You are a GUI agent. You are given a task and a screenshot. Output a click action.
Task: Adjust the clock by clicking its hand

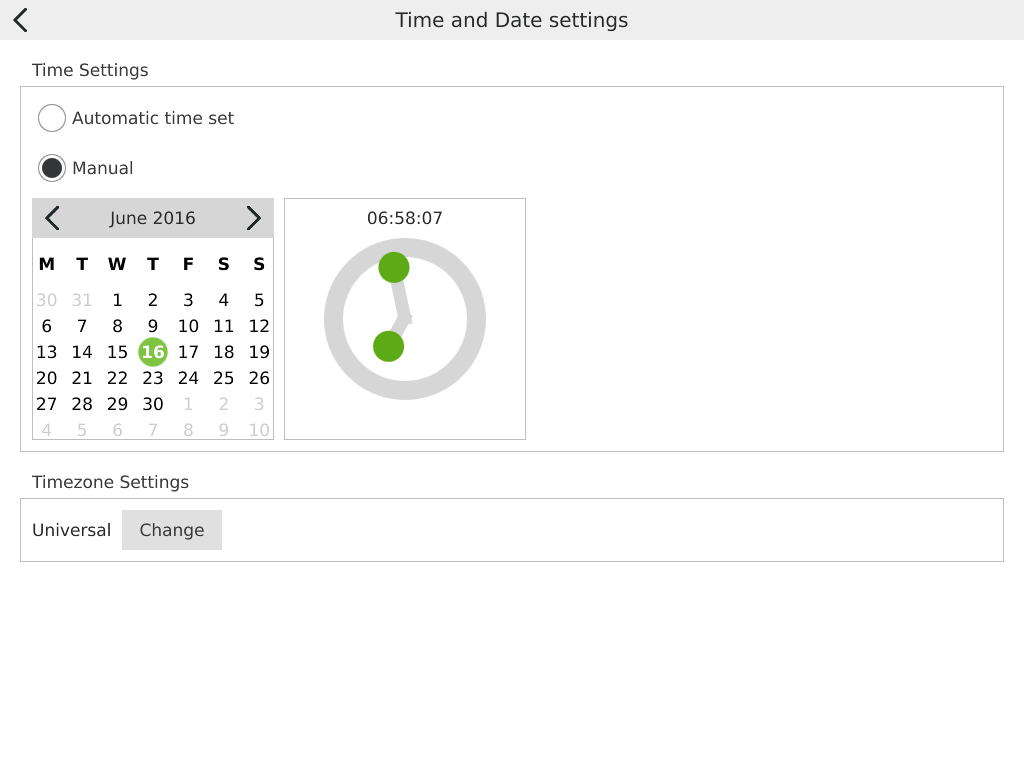click(394, 267)
